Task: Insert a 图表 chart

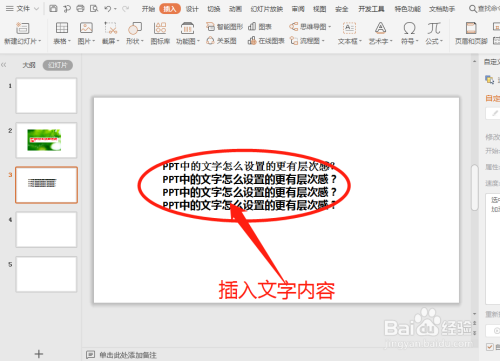Action: [x=260, y=27]
